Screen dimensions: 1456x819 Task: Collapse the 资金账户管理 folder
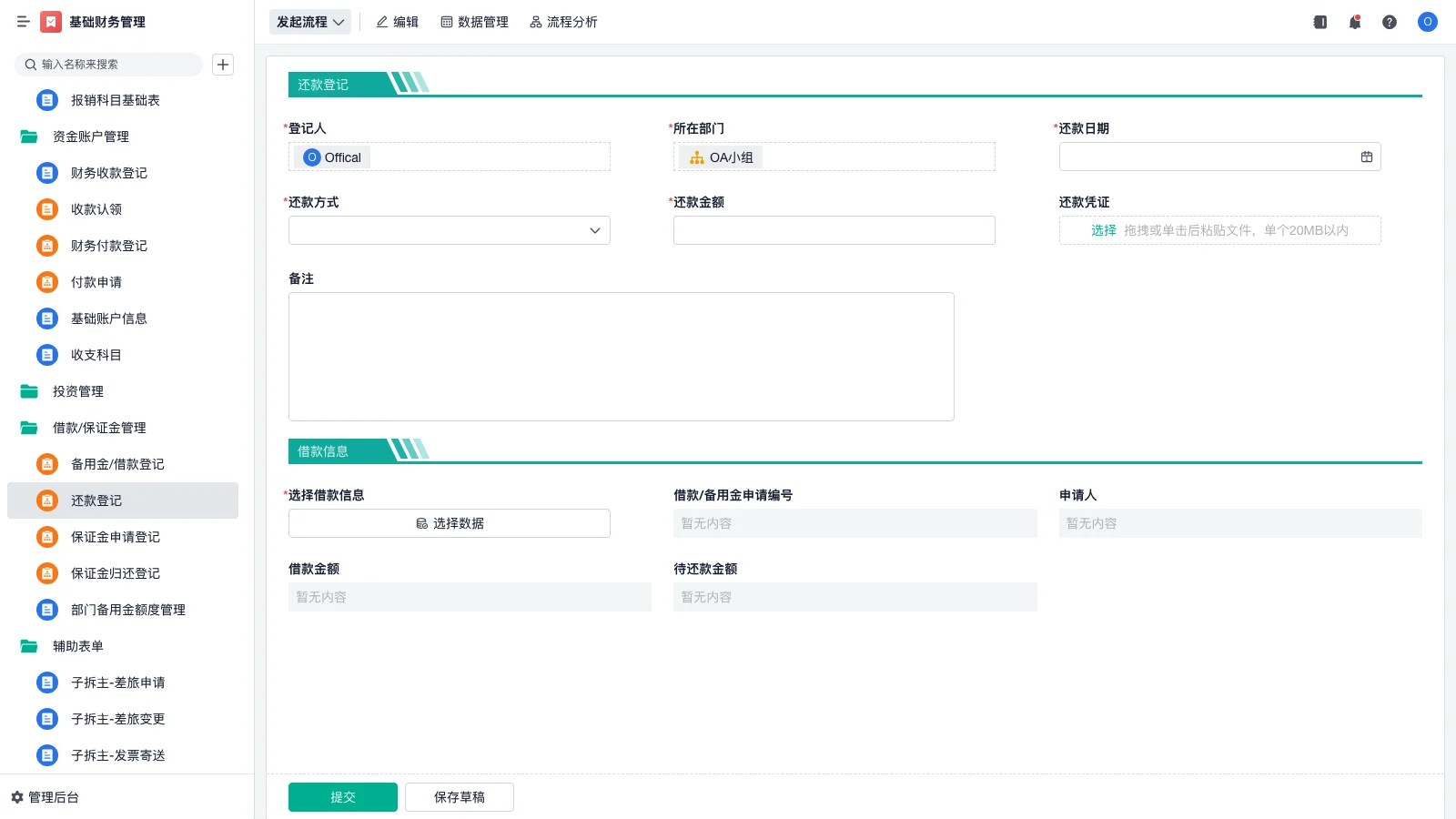123,136
